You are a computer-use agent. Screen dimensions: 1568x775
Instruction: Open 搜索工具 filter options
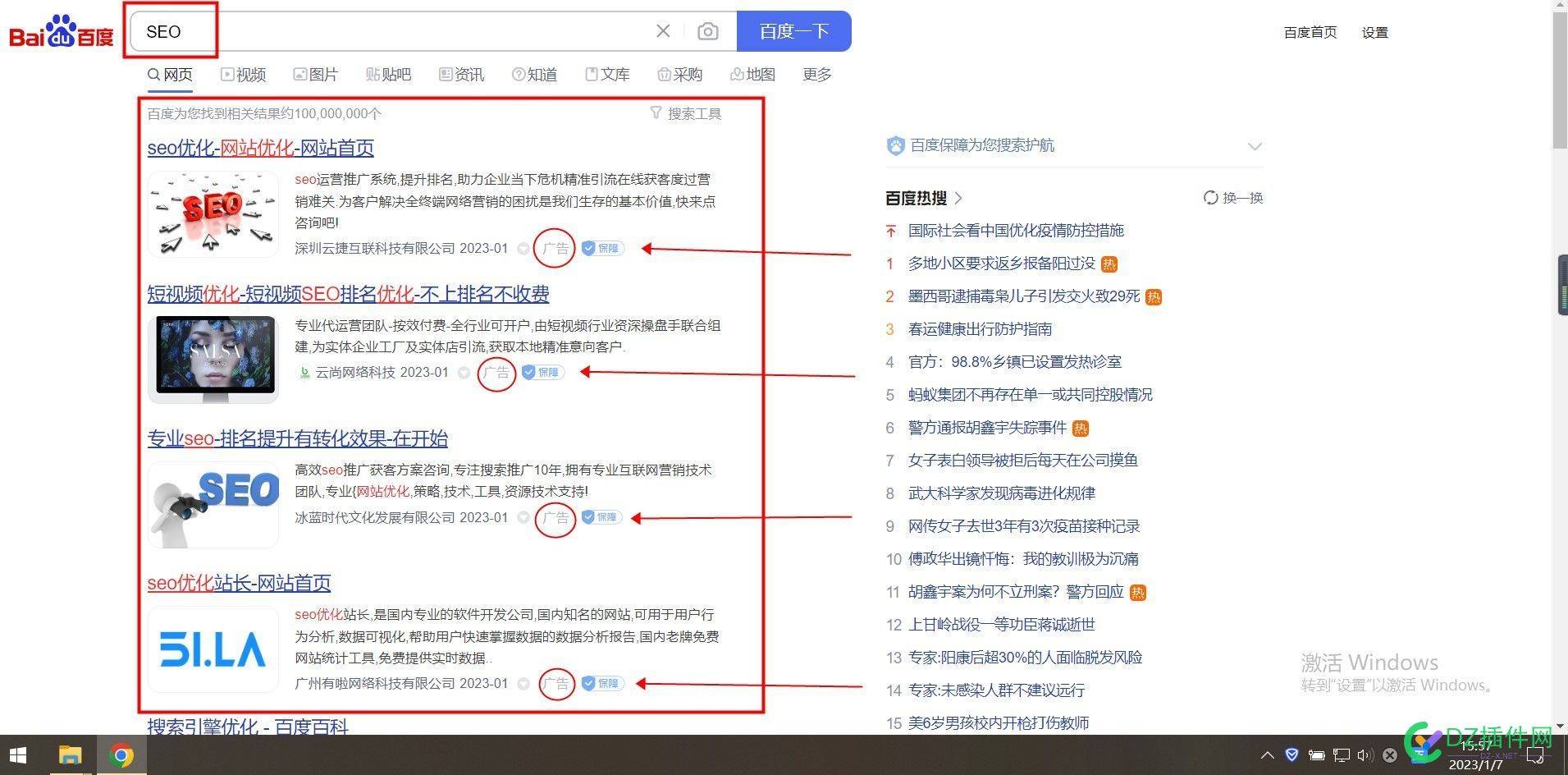[686, 113]
